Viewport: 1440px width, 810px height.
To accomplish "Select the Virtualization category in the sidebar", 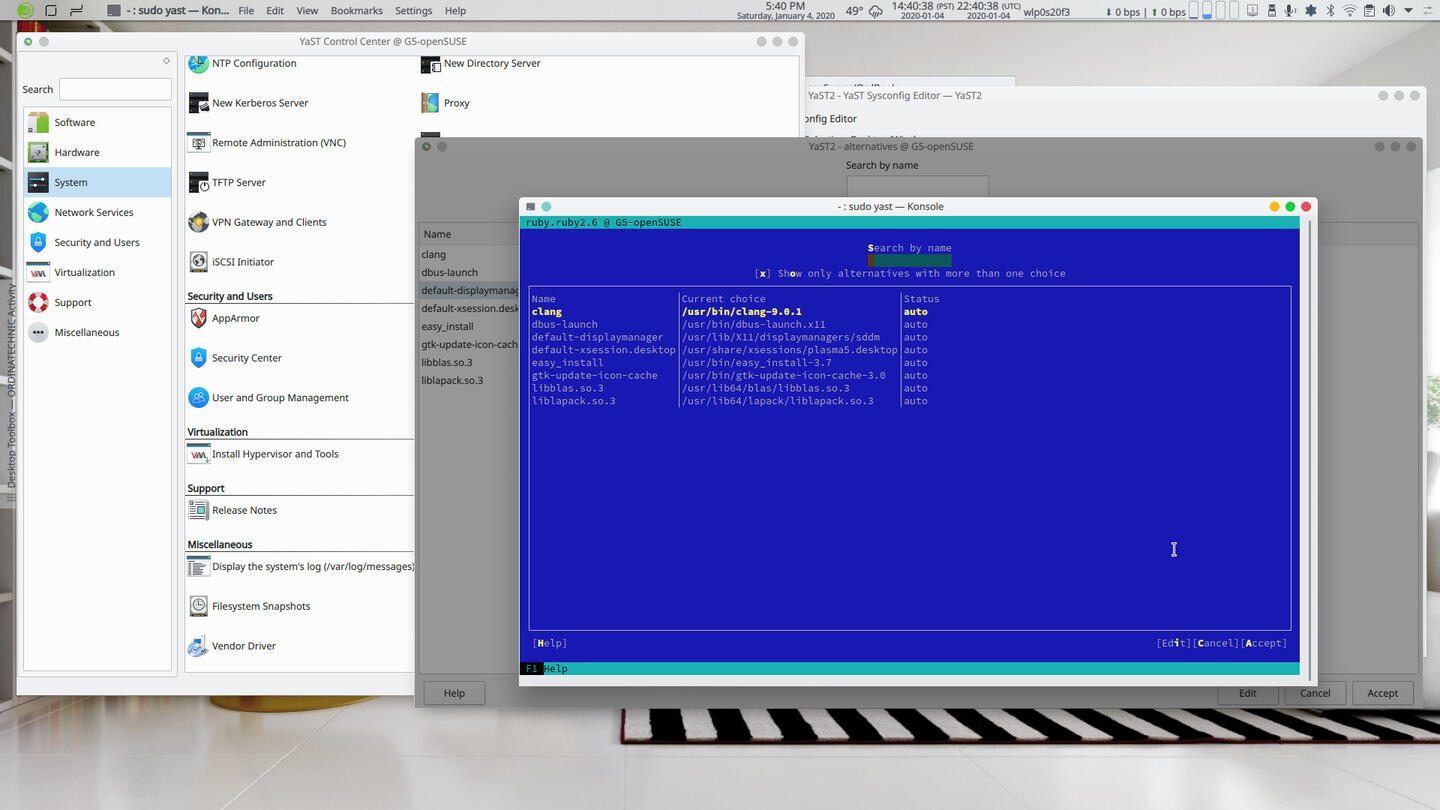I will click(x=98, y=272).
